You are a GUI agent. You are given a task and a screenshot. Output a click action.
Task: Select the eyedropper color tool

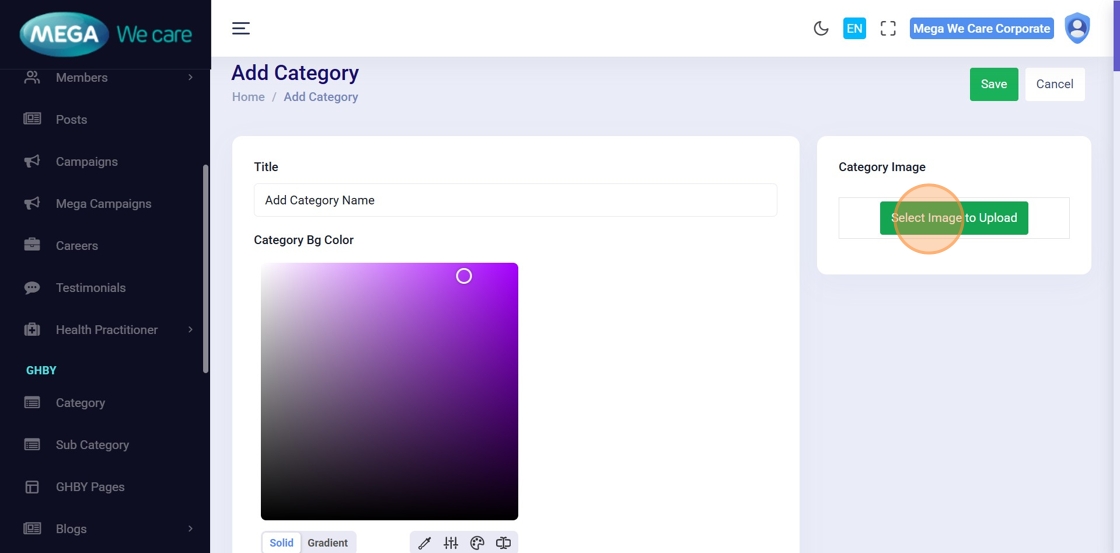click(424, 543)
